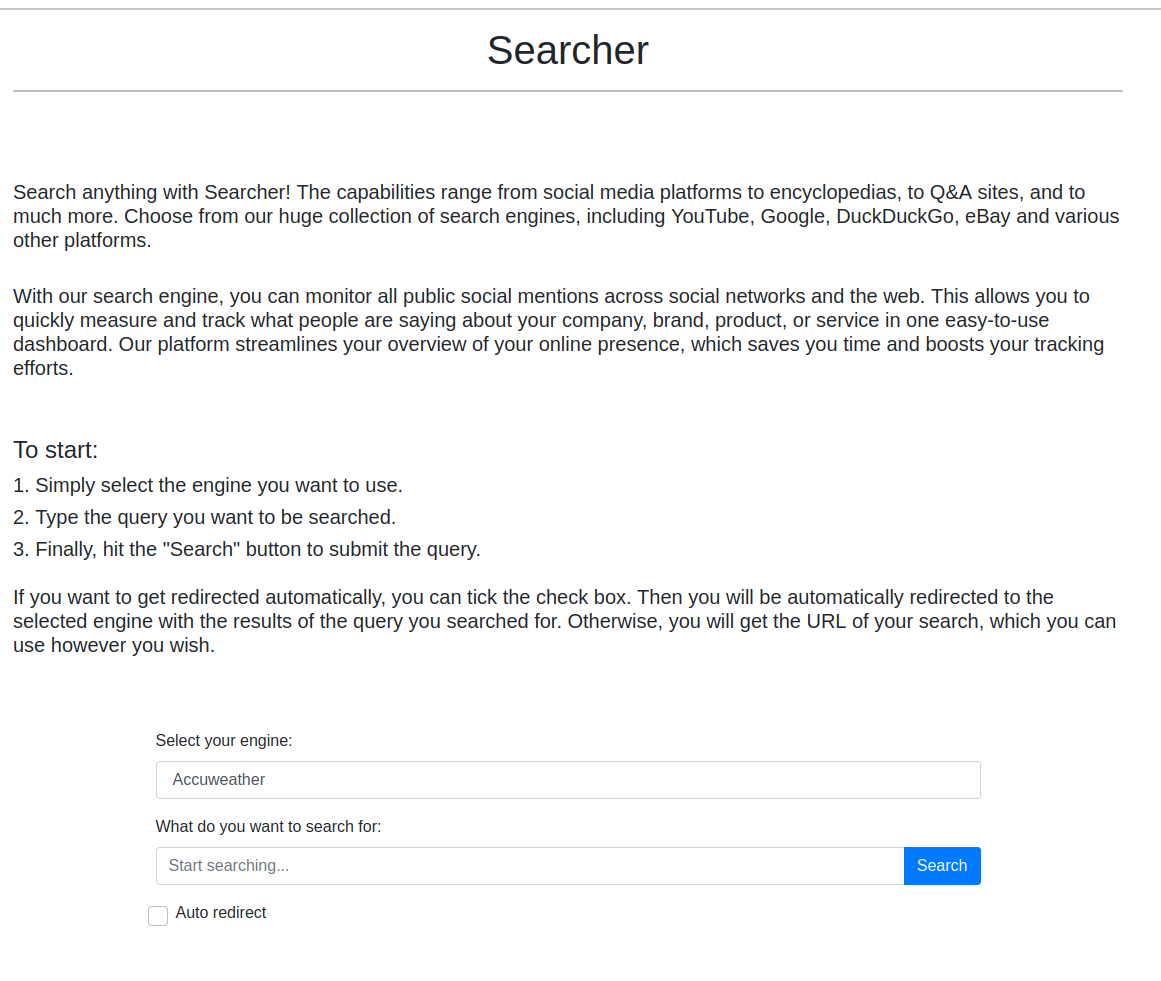Click the Start searching query field
This screenshot has height=981, width=1161.
coord(529,866)
